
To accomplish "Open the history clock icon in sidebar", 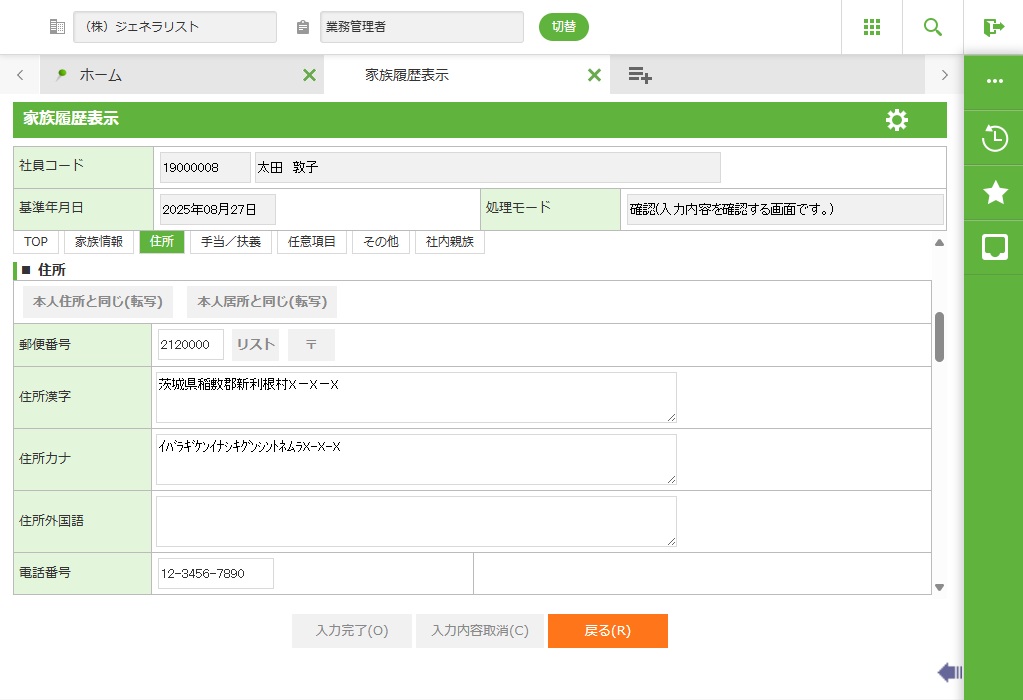I will pos(994,139).
